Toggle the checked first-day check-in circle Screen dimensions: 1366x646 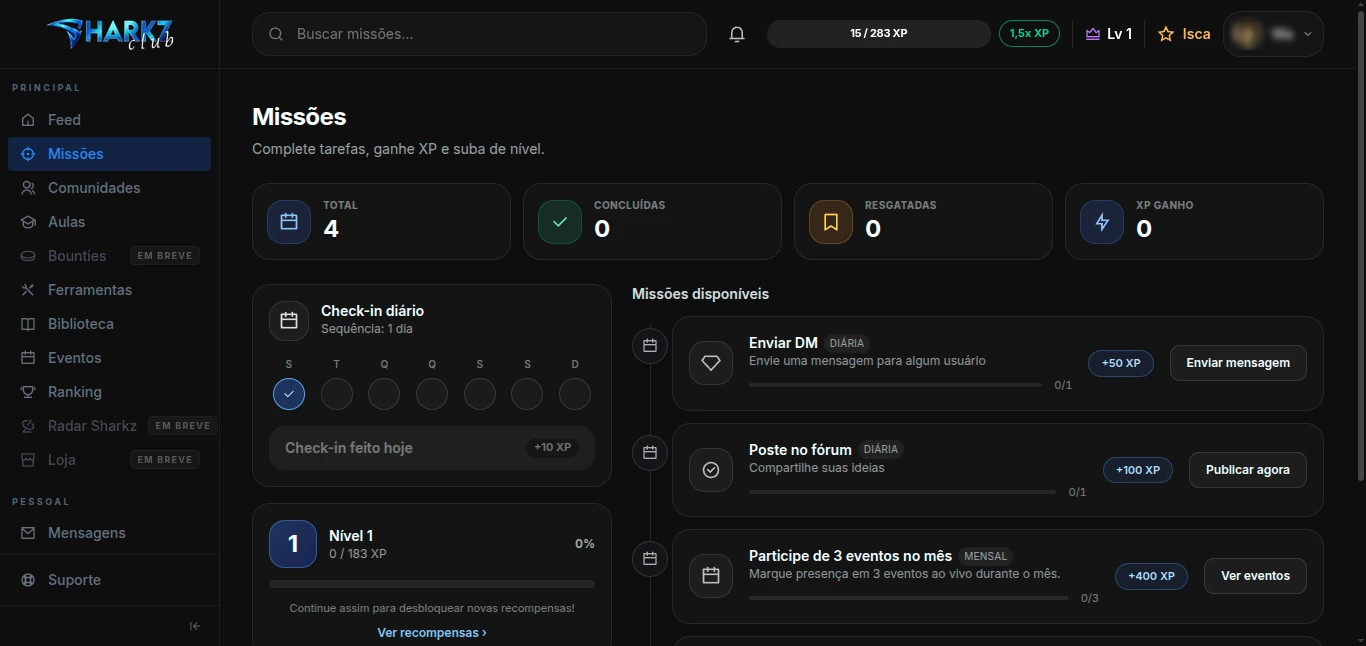tap(289, 394)
